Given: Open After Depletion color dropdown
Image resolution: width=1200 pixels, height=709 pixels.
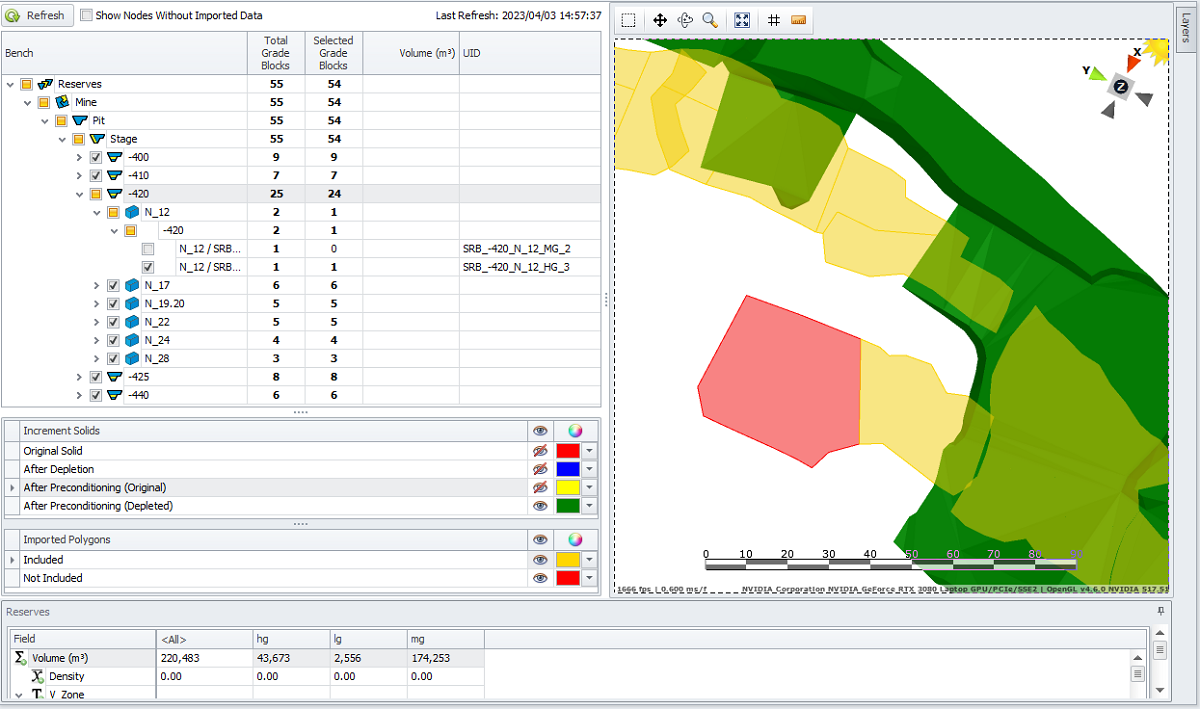Looking at the screenshot, I should 590,470.
